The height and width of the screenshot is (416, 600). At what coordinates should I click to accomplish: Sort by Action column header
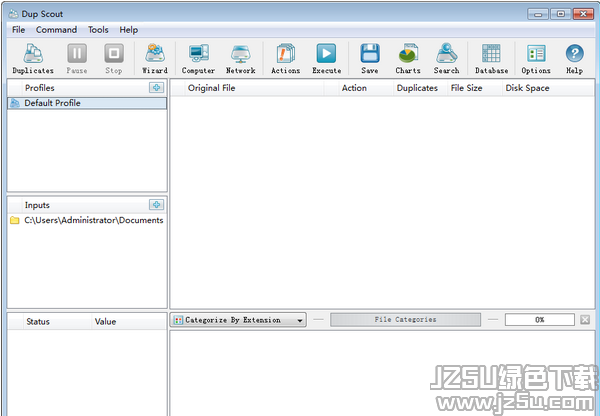366,88
